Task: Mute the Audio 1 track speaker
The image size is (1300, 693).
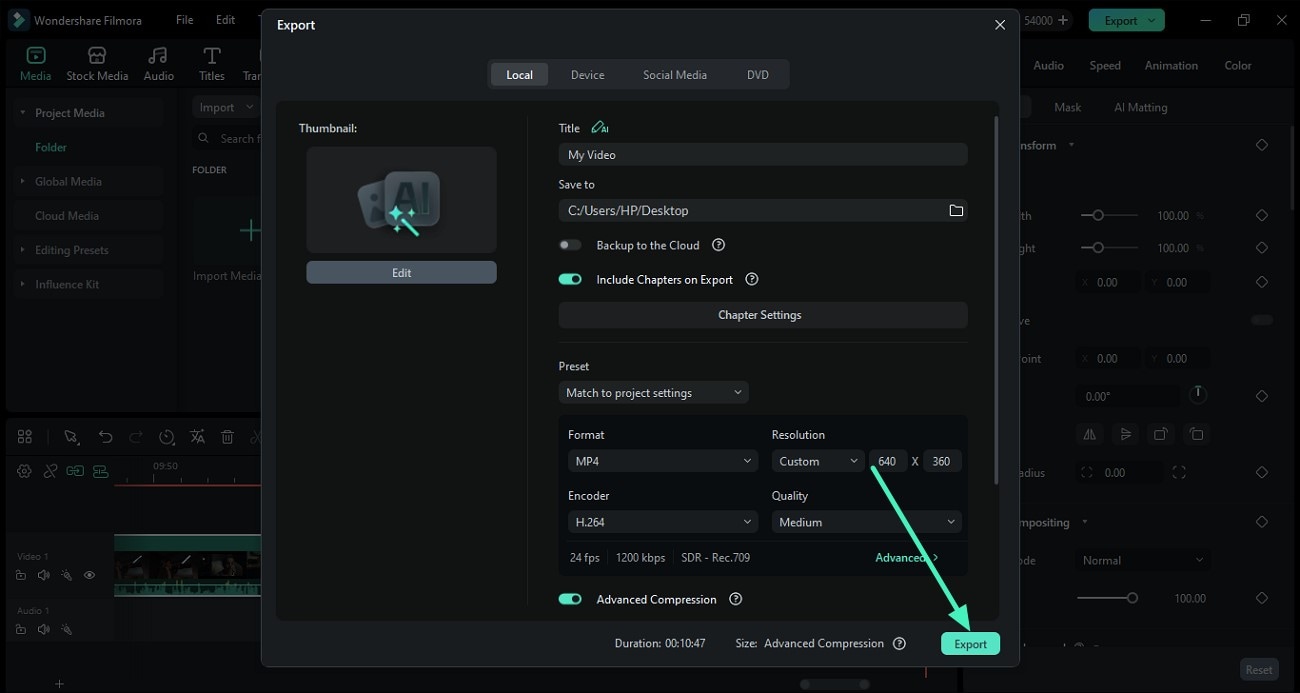Action: (43, 629)
